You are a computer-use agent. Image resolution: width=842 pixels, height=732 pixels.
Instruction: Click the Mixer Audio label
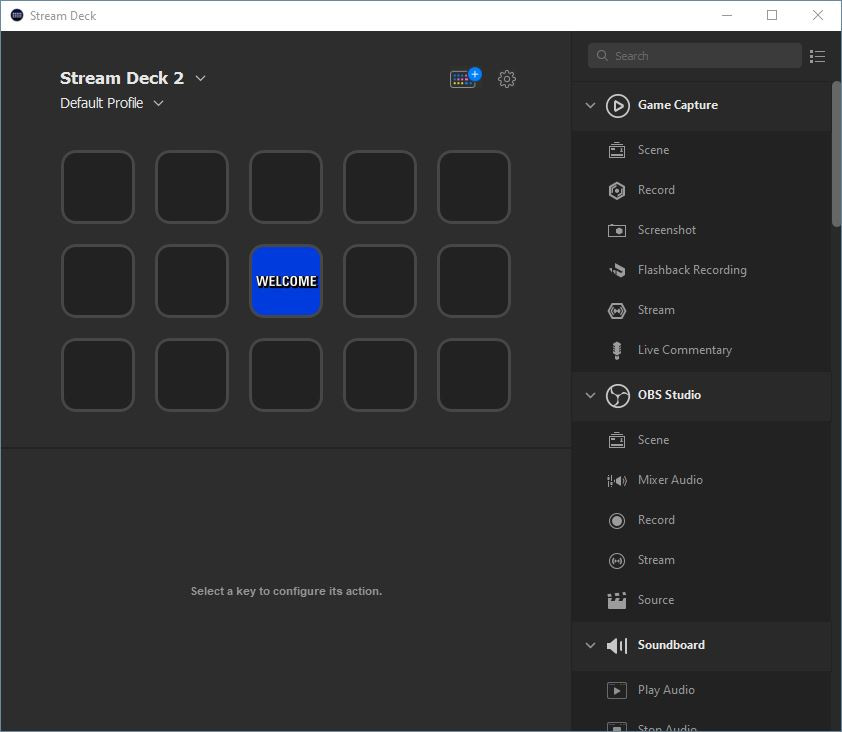click(x=670, y=480)
